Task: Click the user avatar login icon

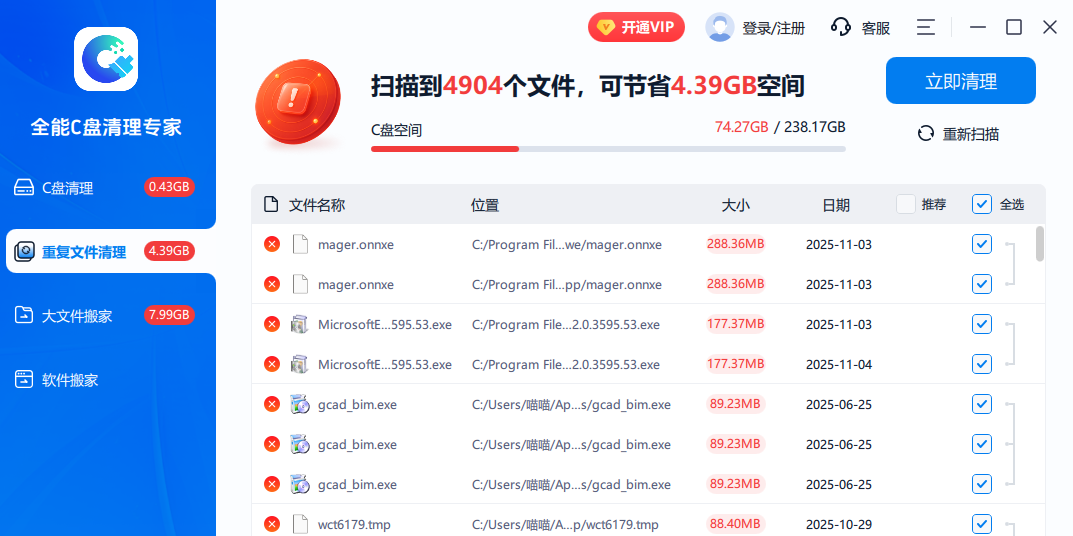Action: tap(719, 28)
